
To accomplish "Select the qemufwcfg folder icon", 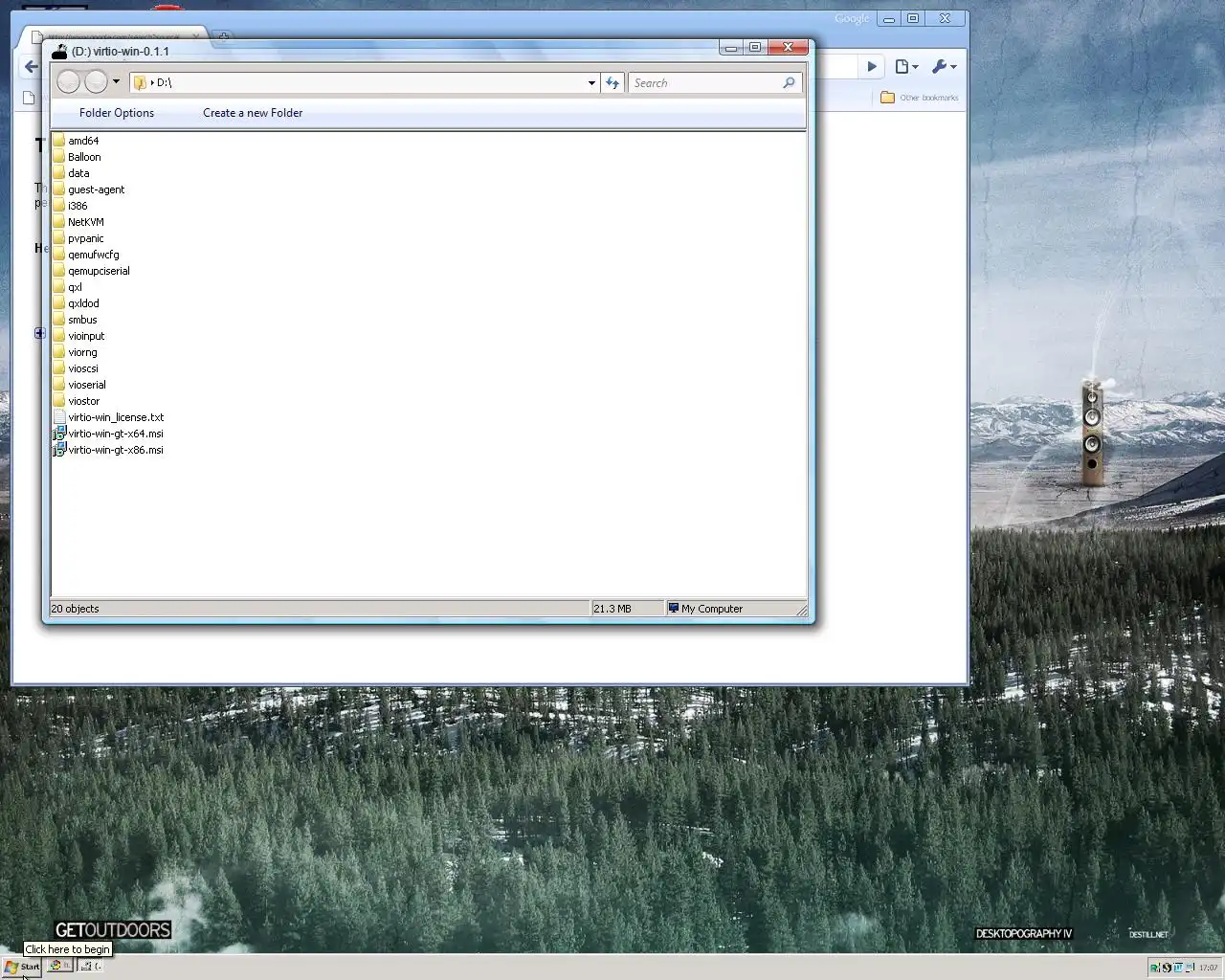I will pyautogui.click(x=59, y=255).
